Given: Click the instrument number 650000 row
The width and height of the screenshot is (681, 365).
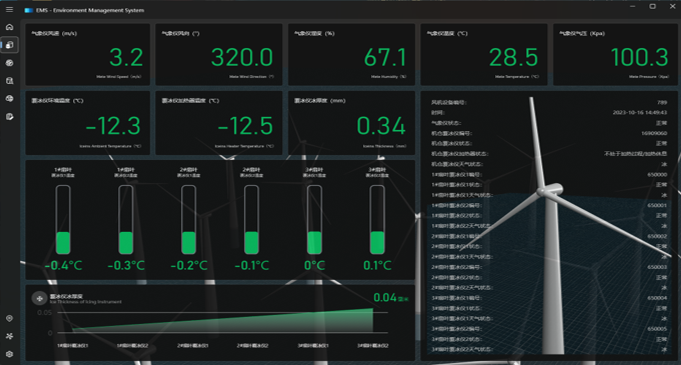Looking at the screenshot, I should point(549,175).
